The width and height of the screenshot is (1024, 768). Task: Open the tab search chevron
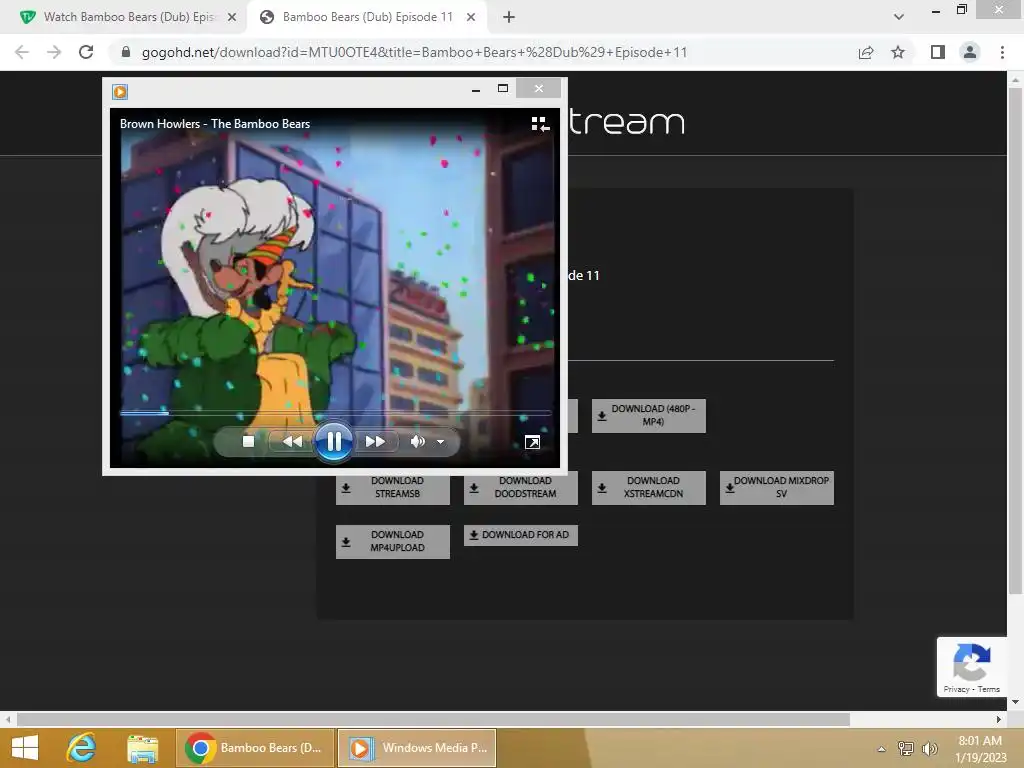click(899, 17)
